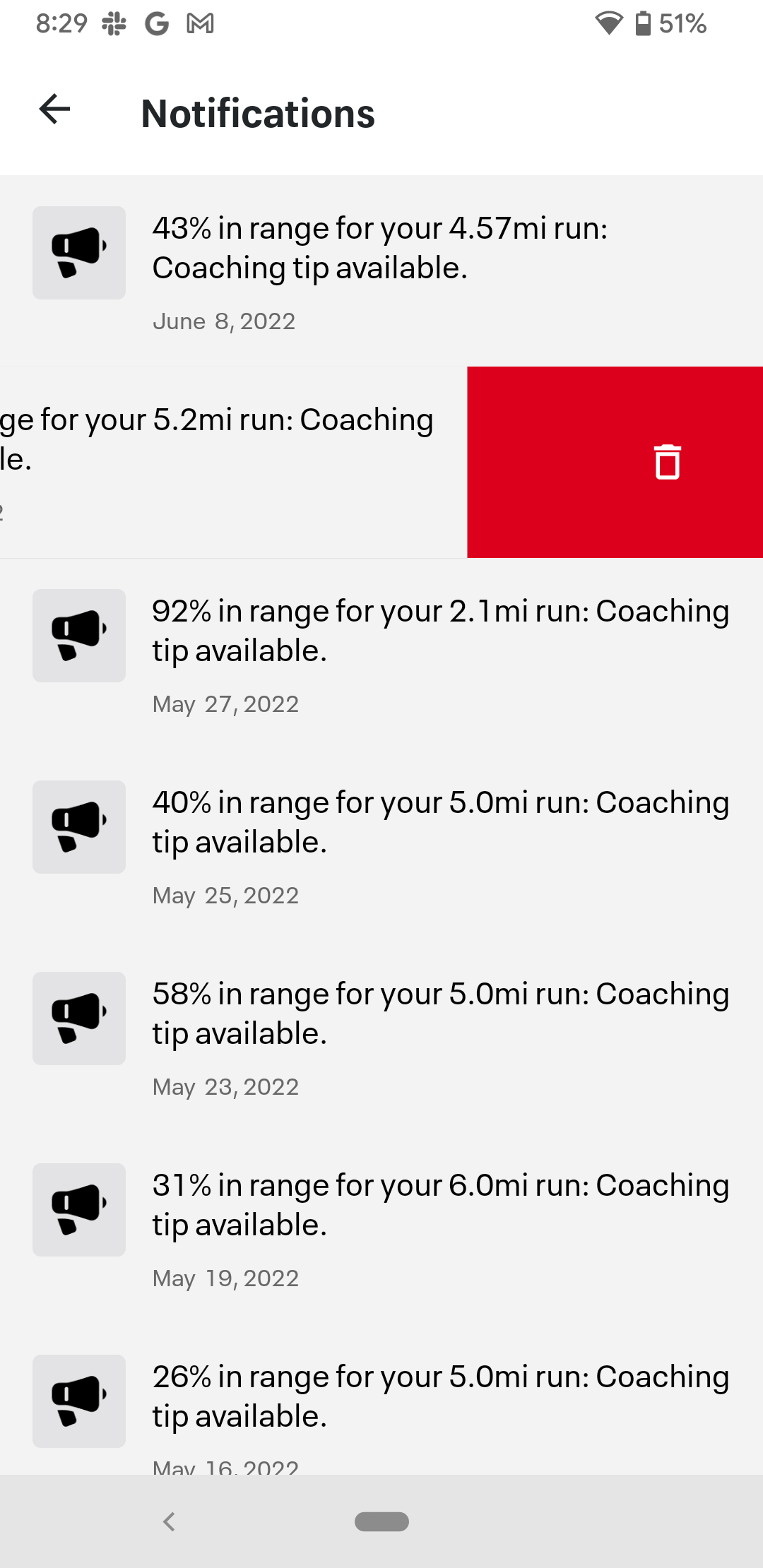Tap megaphone icon for 26% in range notification
The width and height of the screenshot is (763, 1568).
tap(79, 1401)
